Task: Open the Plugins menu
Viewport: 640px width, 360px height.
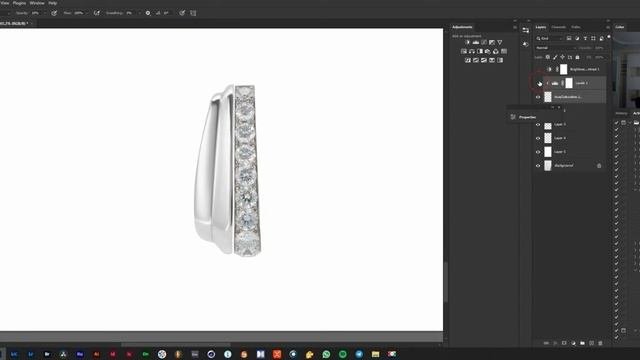Action: click(x=19, y=3)
